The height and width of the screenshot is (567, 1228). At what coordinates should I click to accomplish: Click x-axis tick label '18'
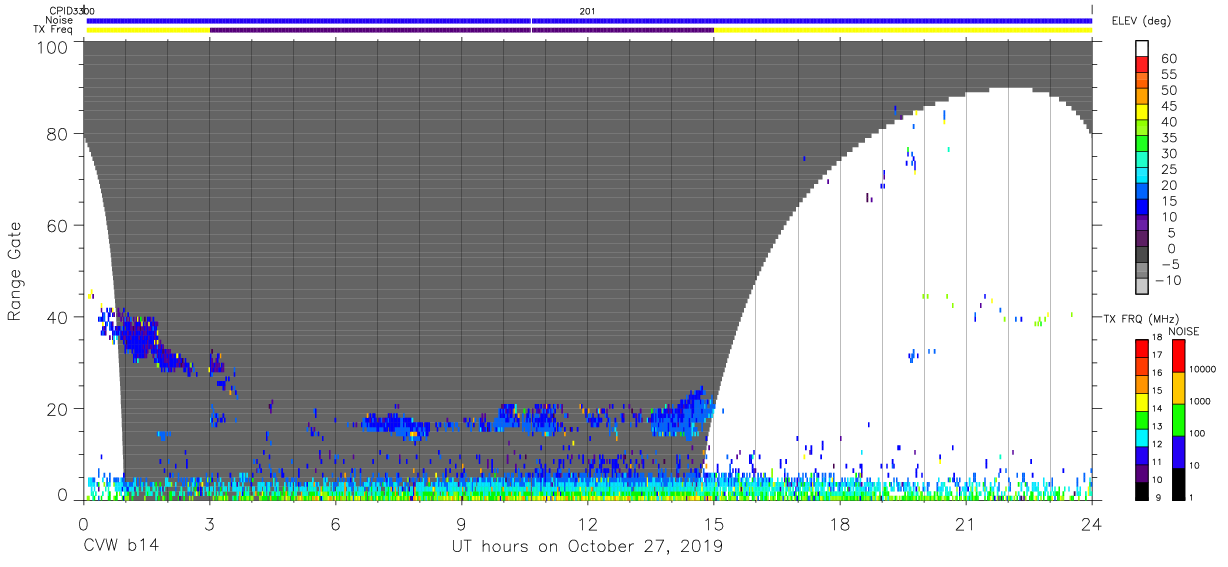(x=839, y=524)
